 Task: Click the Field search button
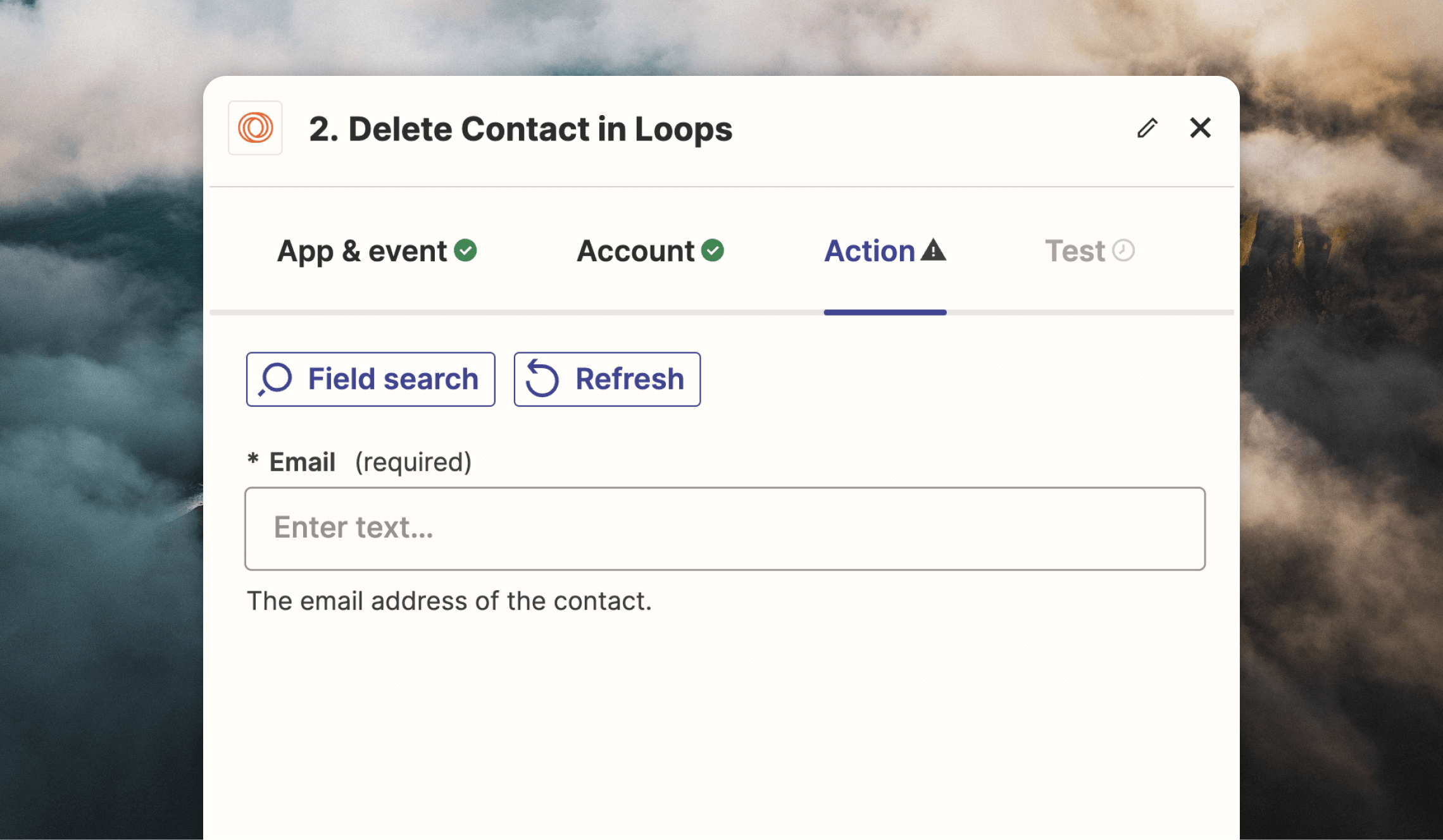(371, 380)
